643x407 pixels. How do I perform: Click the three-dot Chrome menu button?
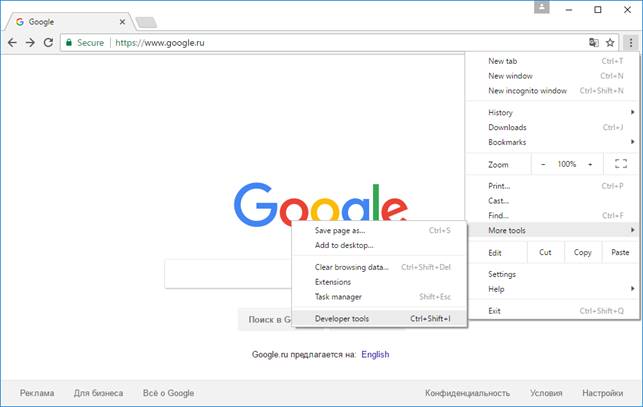tap(631, 43)
